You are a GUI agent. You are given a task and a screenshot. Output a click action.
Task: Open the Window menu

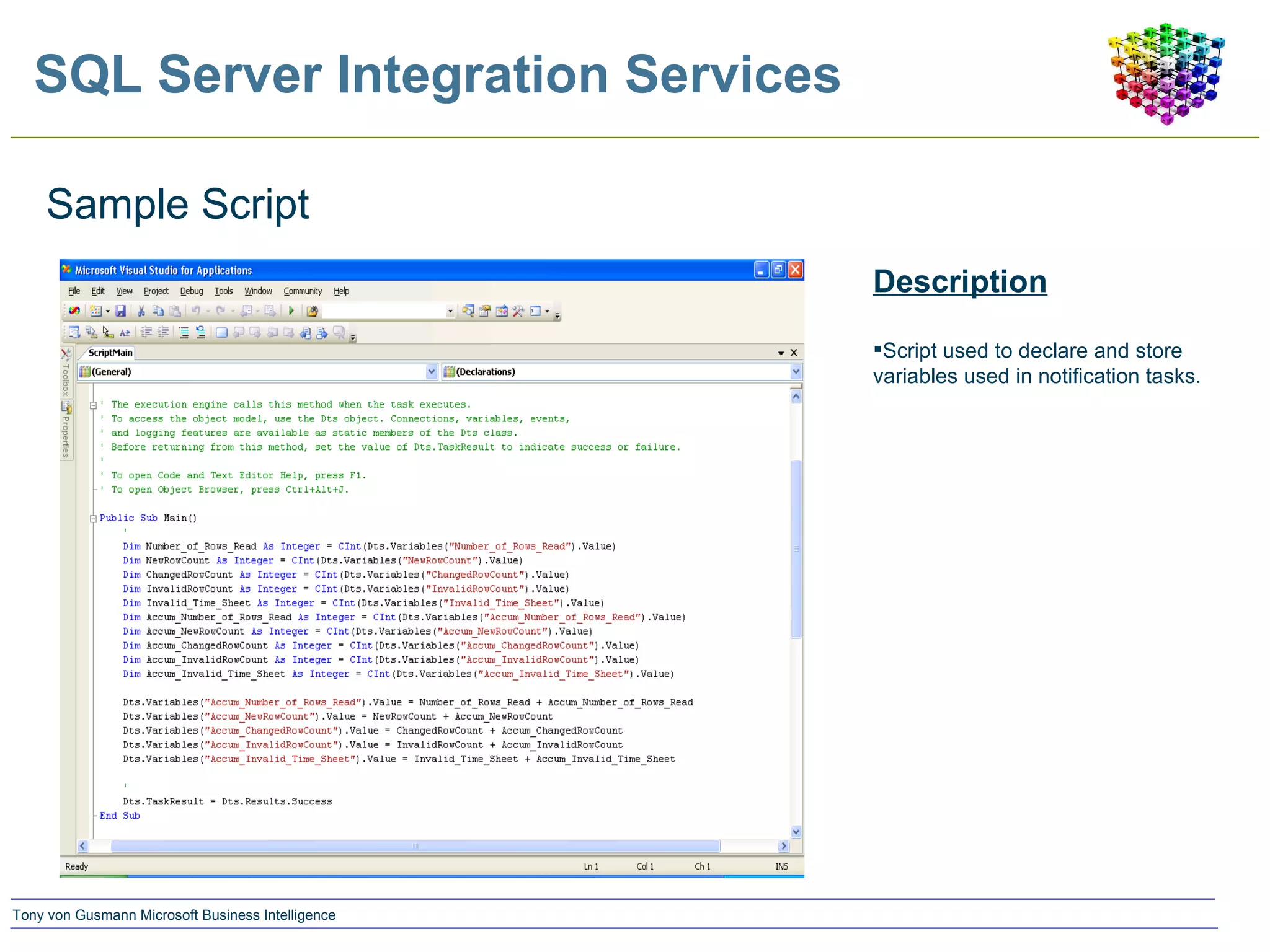(x=258, y=291)
